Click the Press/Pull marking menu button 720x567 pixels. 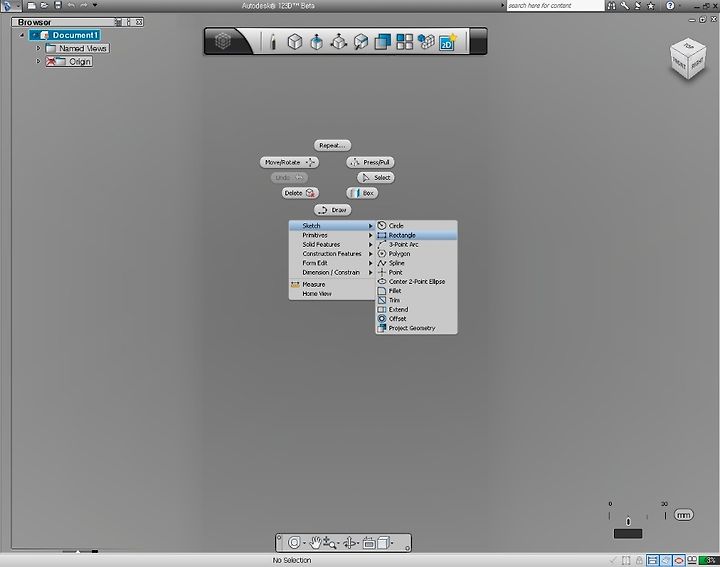tap(370, 162)
